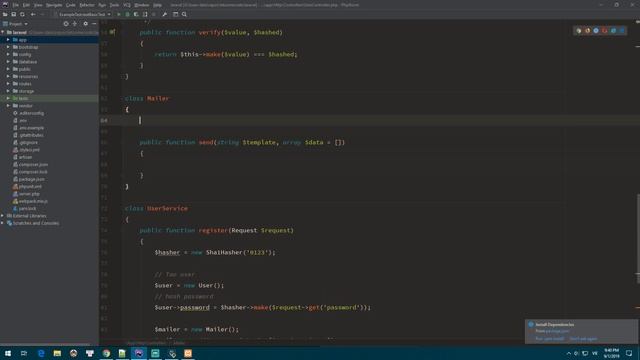Click the Back navigation arrow

tap(33, 14)
